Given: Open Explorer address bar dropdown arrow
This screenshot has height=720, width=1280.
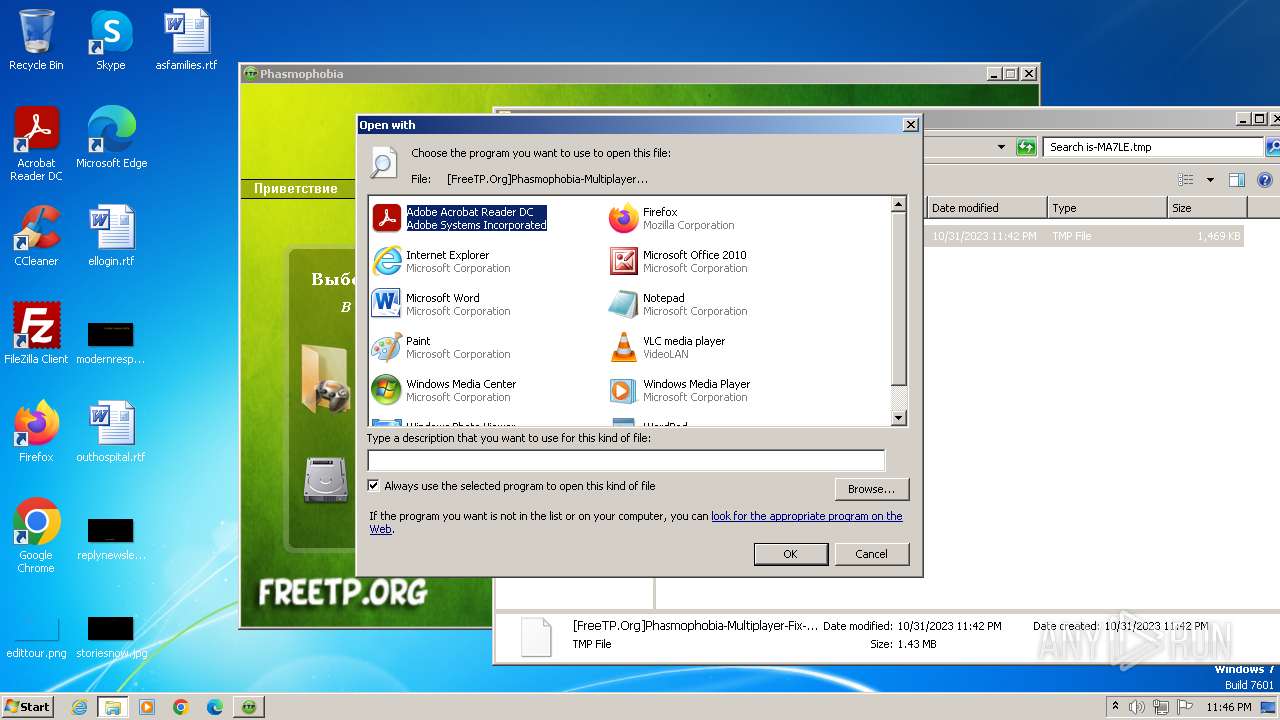Looking at the screenshot, I should coord(1001,147).
